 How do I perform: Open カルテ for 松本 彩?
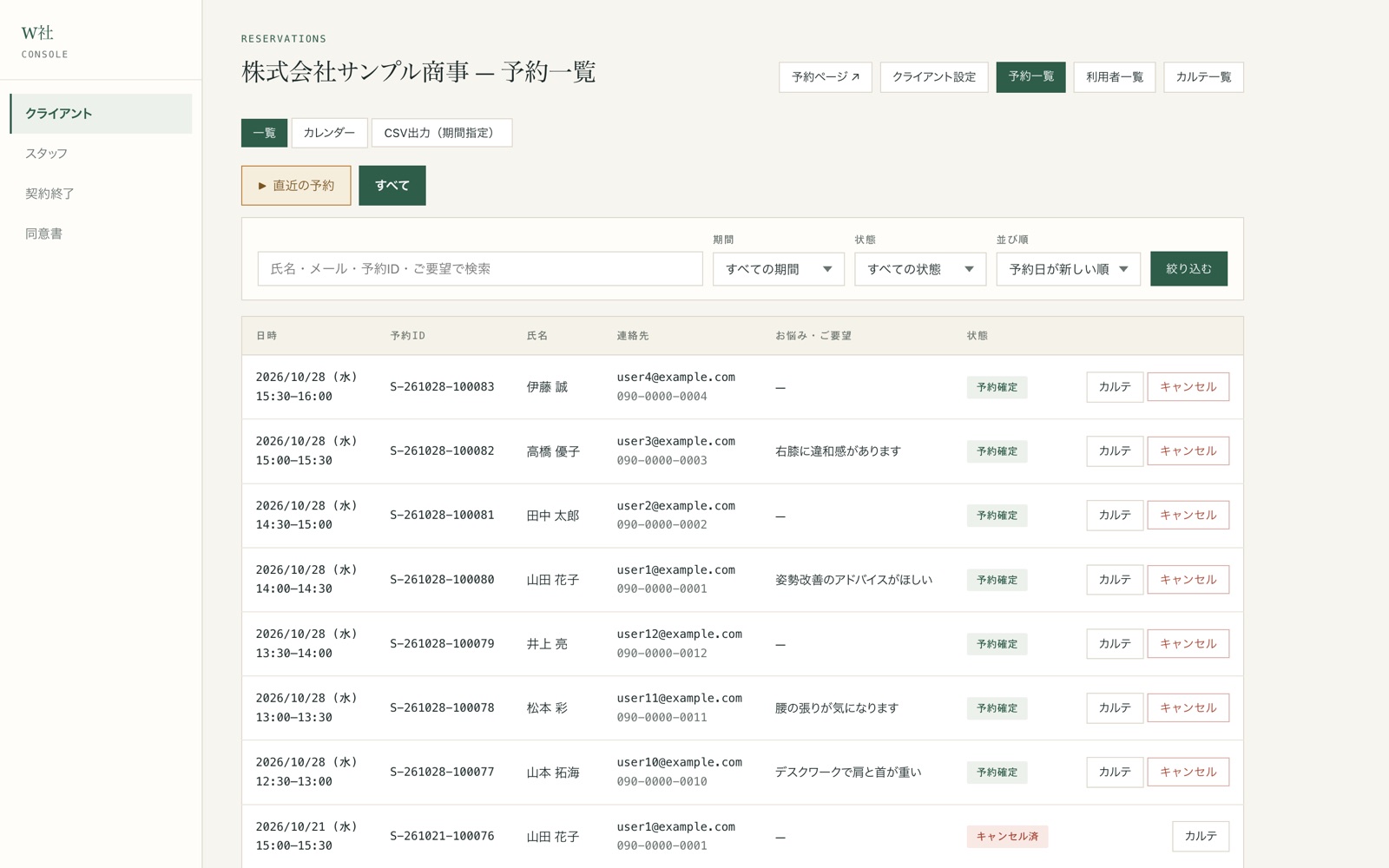tap(1115, 708)
